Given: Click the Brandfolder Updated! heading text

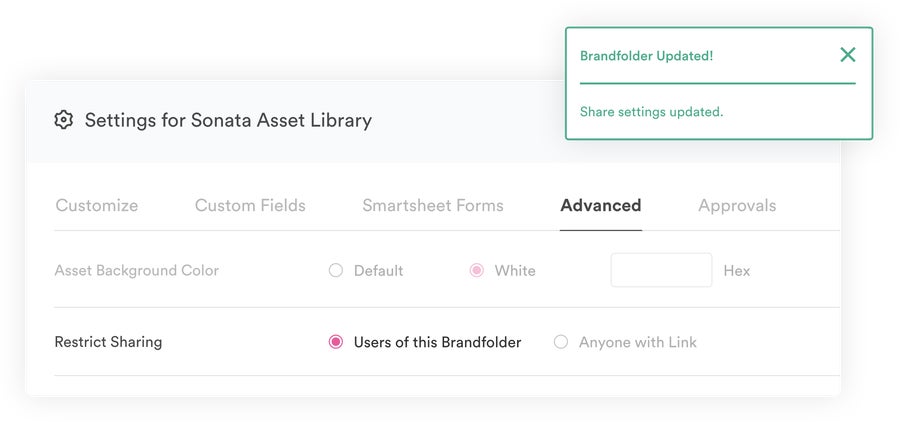Looking at the screenshot, I should pyautogui.click(x=646, y=56).
